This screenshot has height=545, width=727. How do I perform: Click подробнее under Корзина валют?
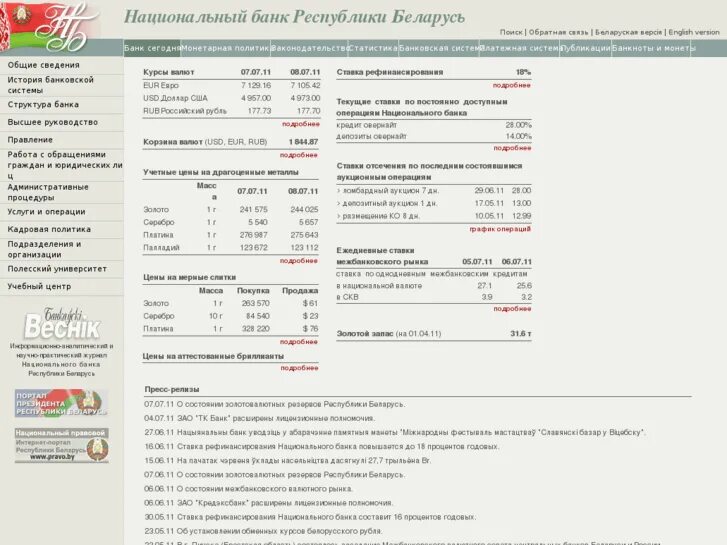[299, 155]
